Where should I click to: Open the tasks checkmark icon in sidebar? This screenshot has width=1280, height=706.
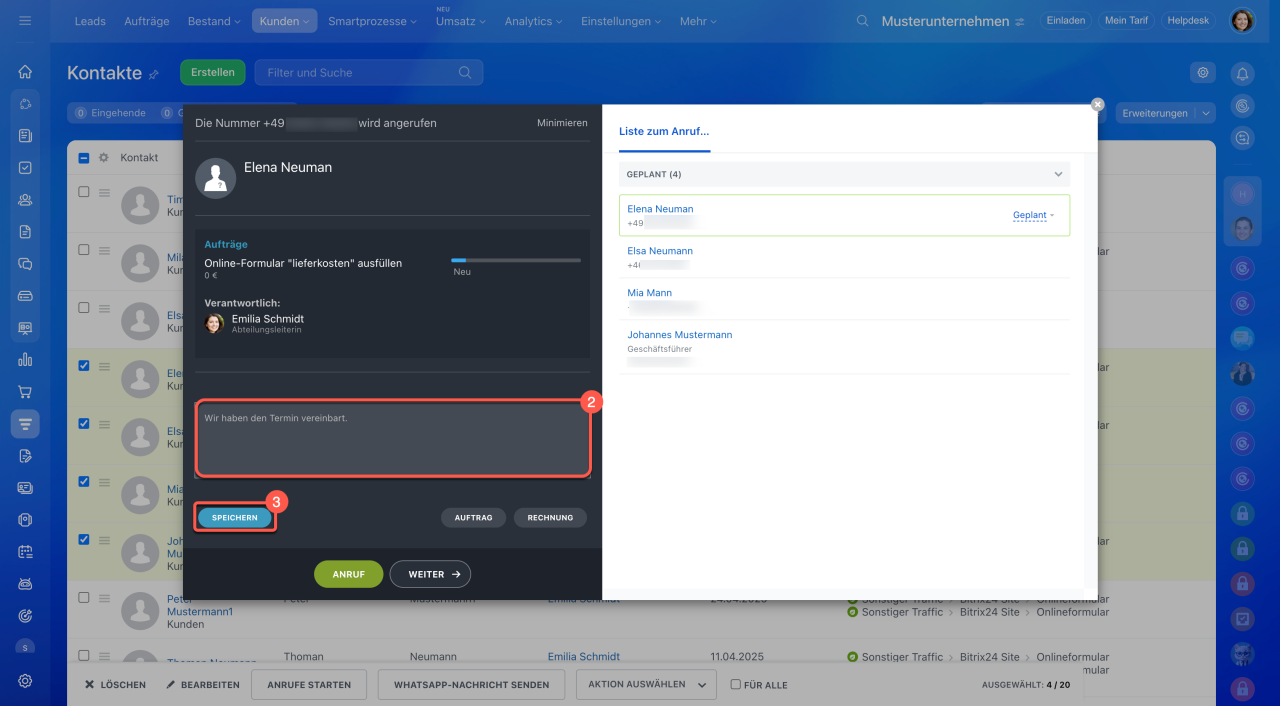25,168
